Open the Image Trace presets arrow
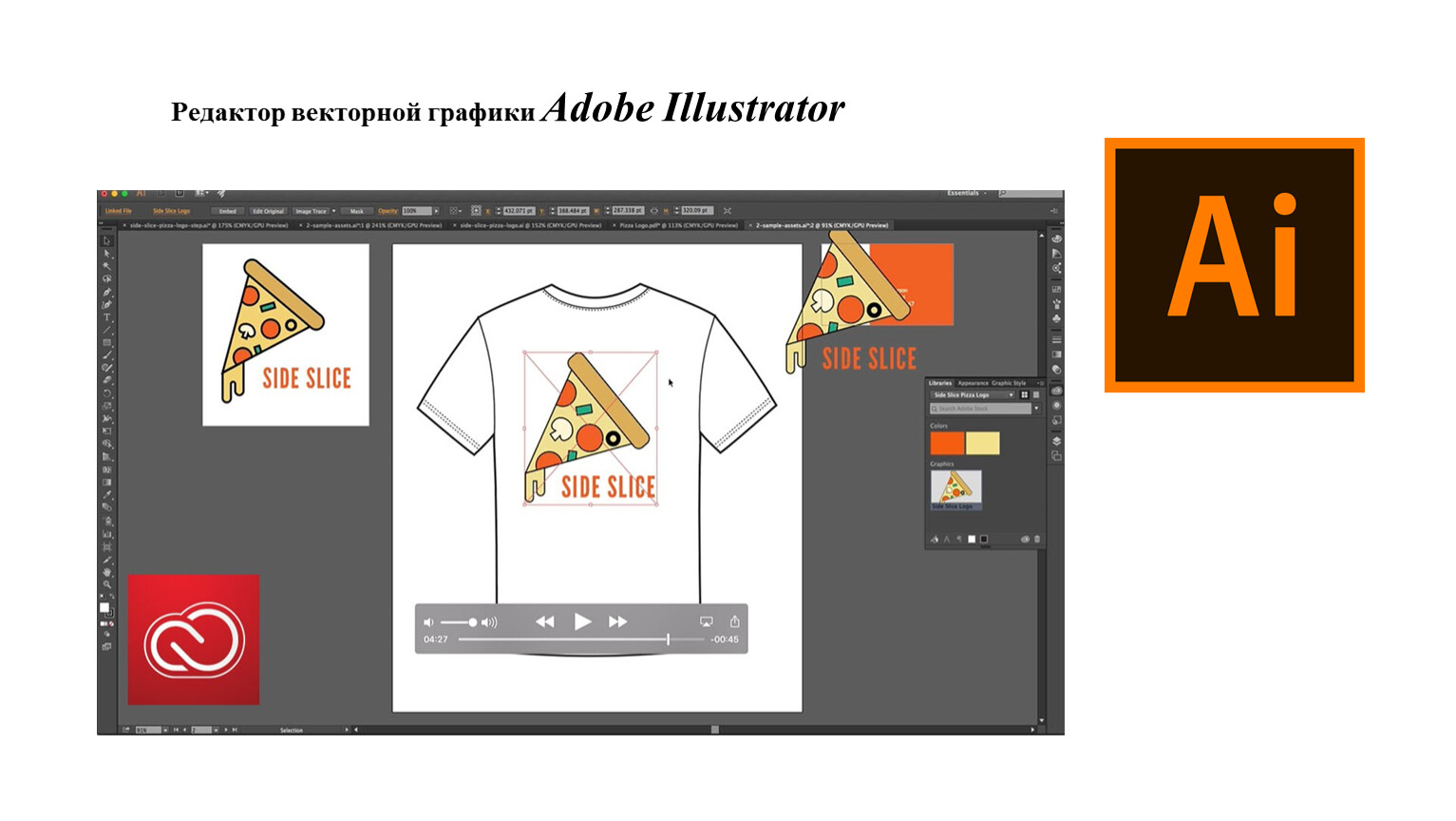The height and width of the screenshot is (821, 1456). click(333, 211)
